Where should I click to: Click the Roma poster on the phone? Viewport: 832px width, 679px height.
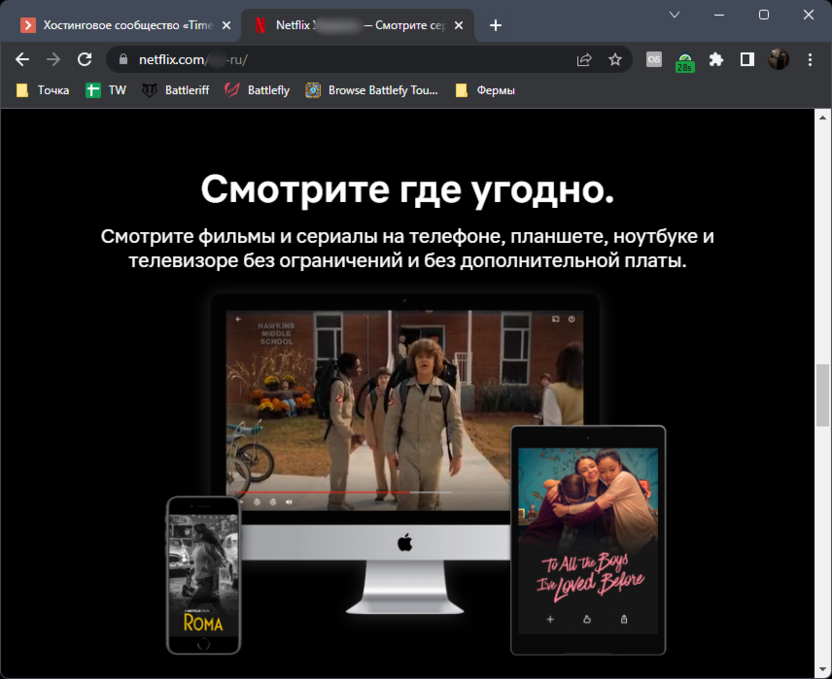[x=203, y=576]
